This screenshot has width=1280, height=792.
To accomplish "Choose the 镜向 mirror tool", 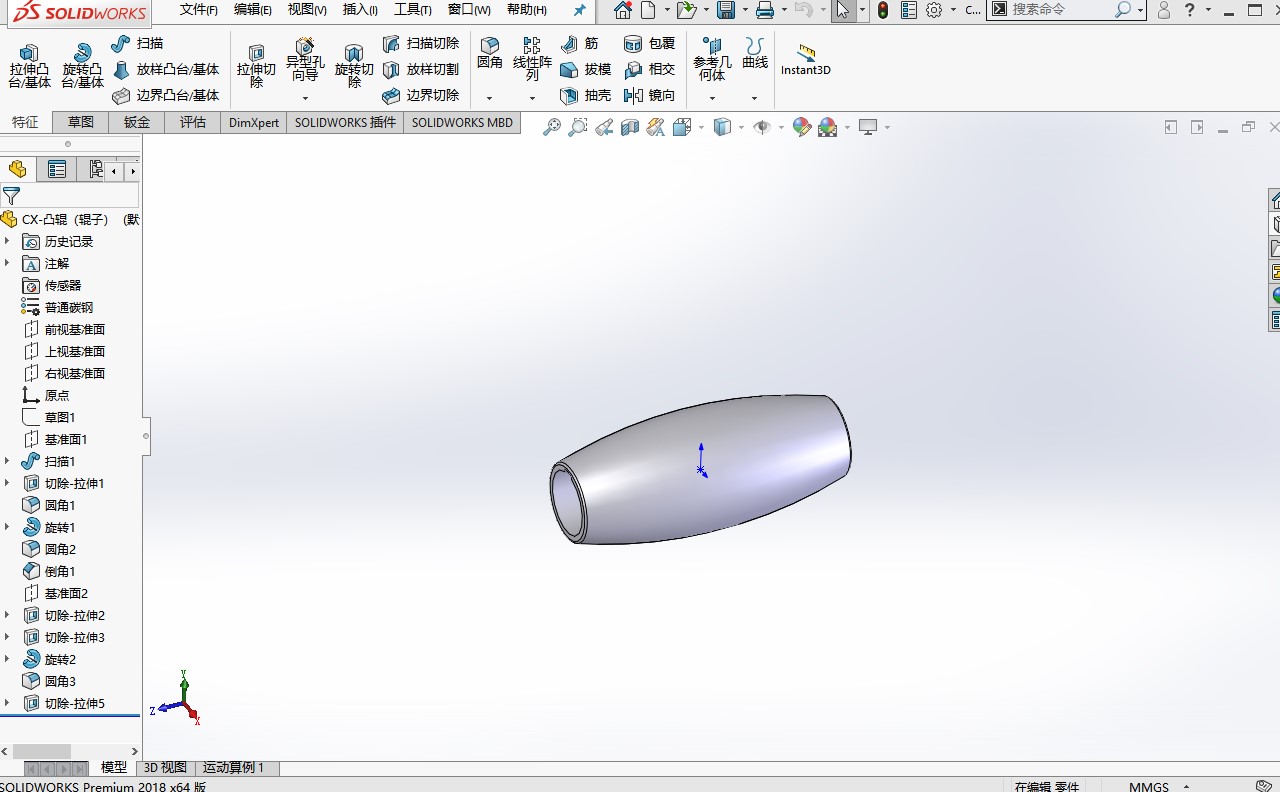I will (649, 96).
